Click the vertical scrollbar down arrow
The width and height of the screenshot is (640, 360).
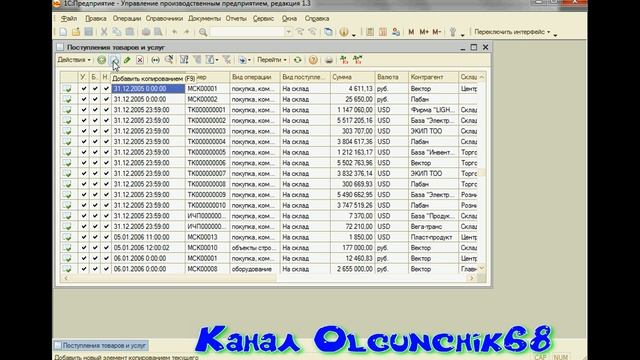(x=482, y=268)
